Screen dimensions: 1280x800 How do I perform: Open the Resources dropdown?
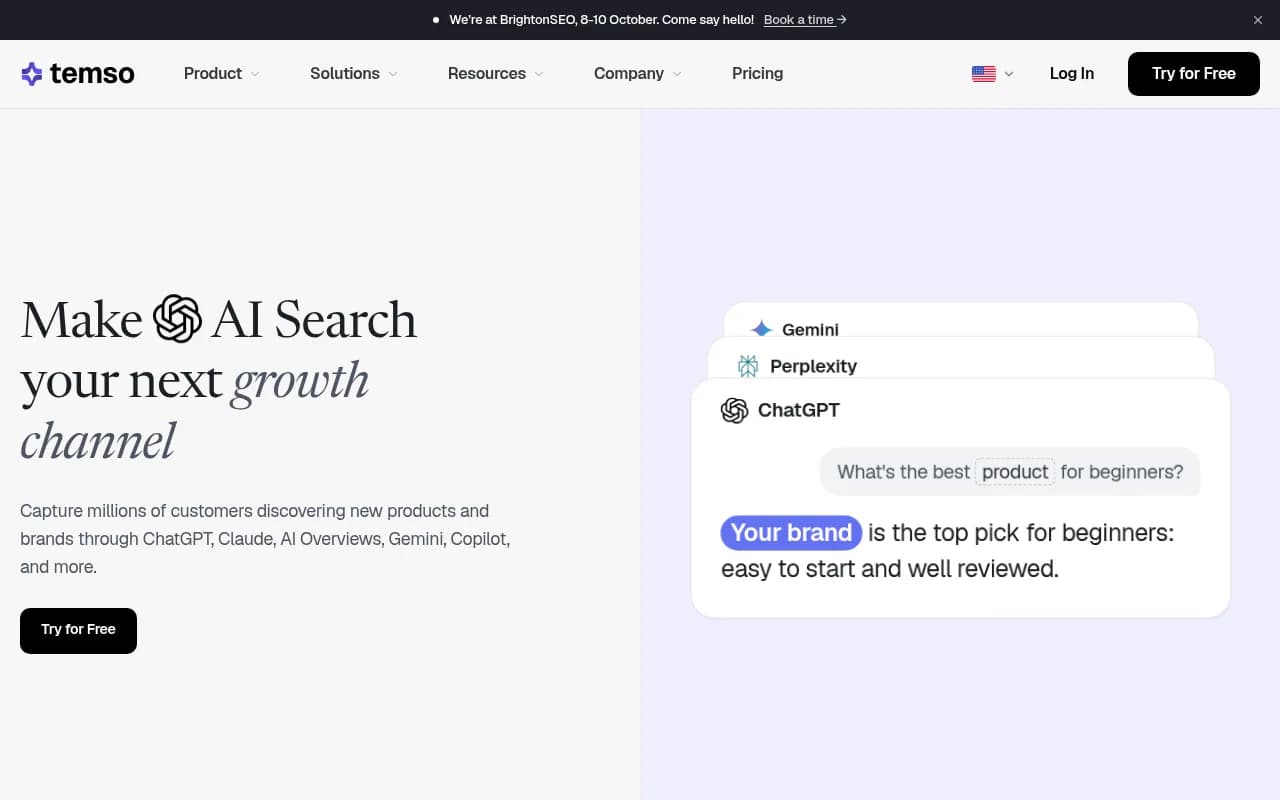495,73
